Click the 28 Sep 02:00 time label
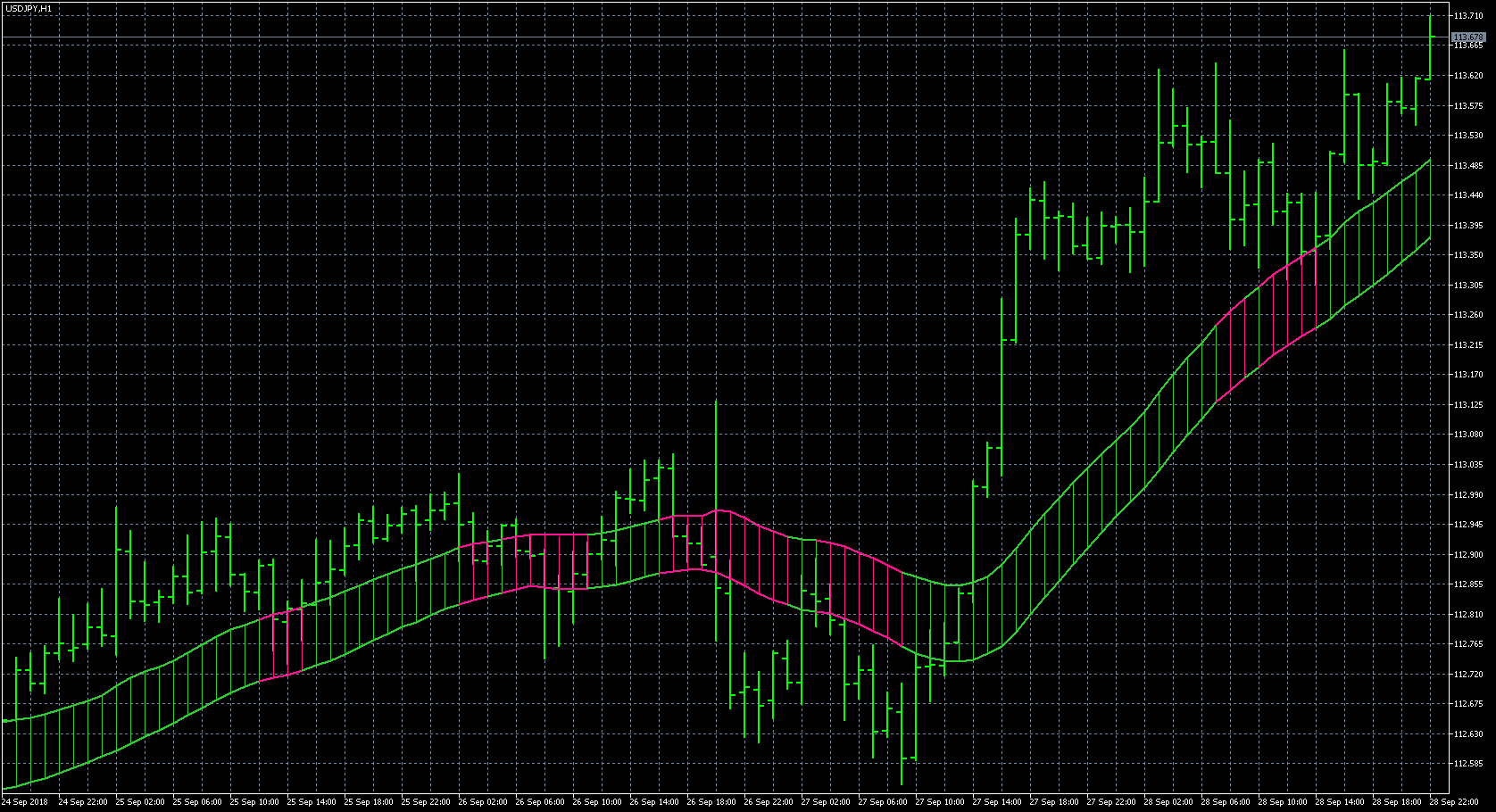The height and width of the screenshot is (812, 1496). click(1168, 802)
